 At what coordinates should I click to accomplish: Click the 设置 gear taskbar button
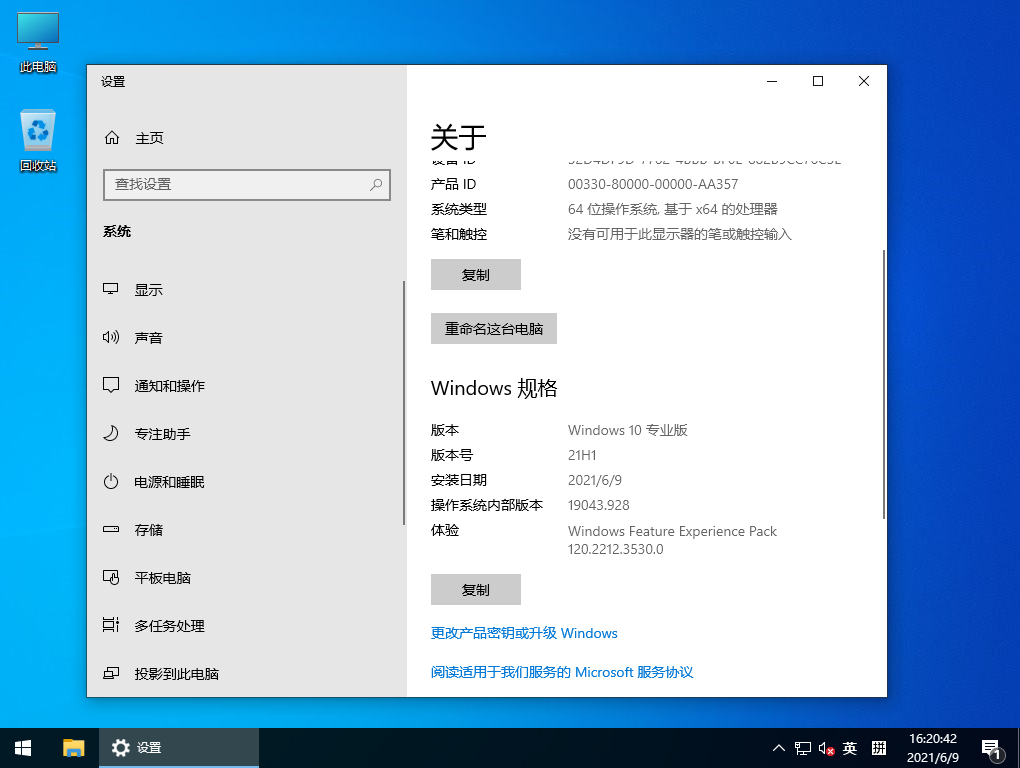(179, 748)
